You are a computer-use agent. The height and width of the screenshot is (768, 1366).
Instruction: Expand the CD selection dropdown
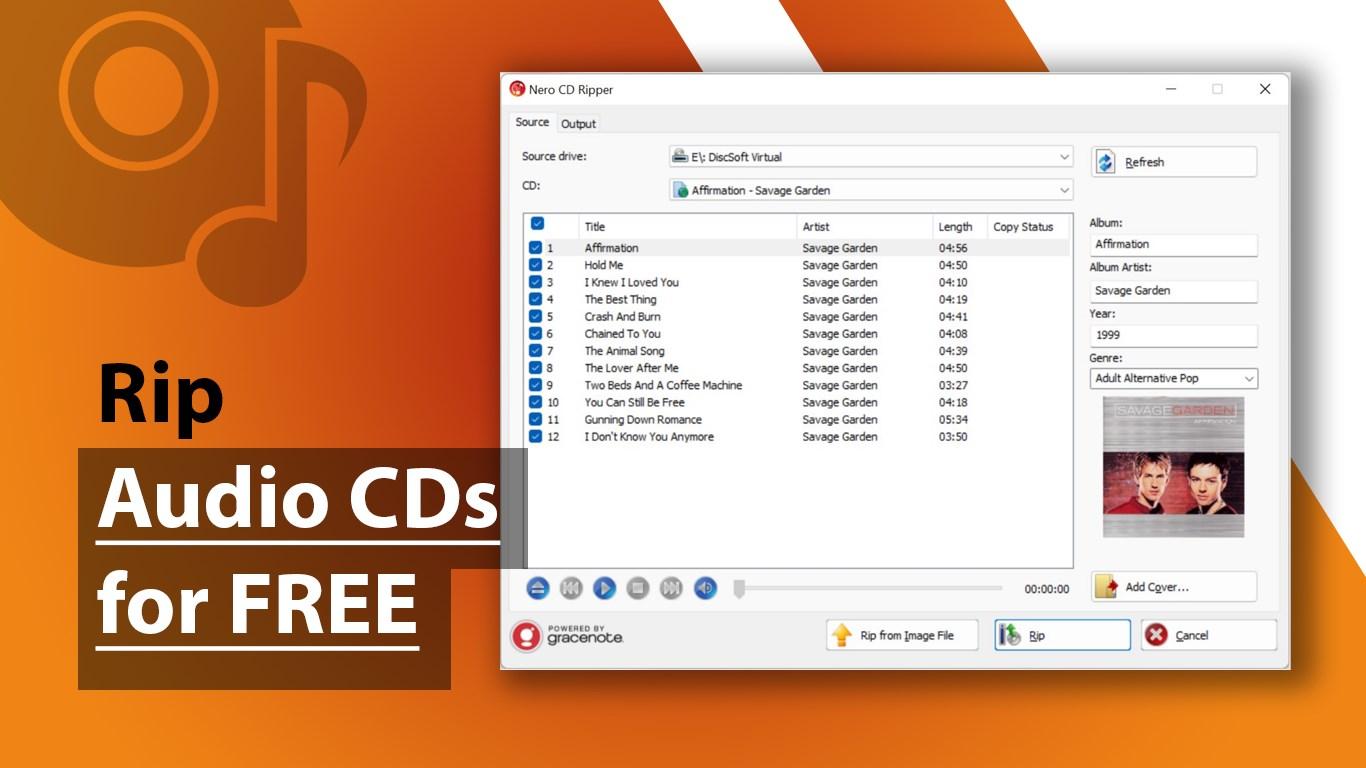tap(870, 190)
